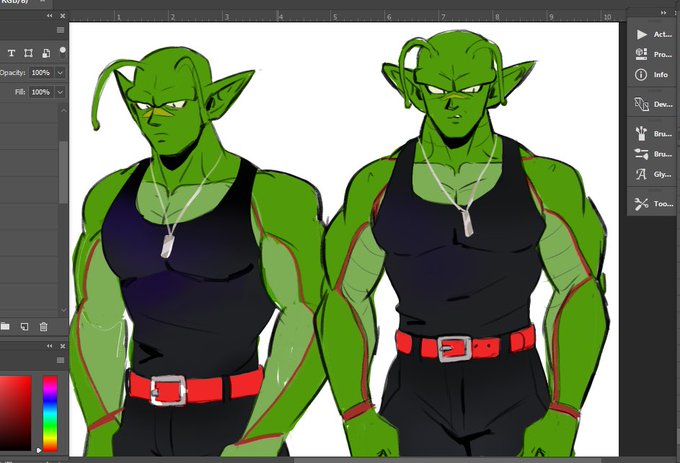Filter layers by smart objects icon
The width and height of the screenshot is (680, 463).
(46, 53)
